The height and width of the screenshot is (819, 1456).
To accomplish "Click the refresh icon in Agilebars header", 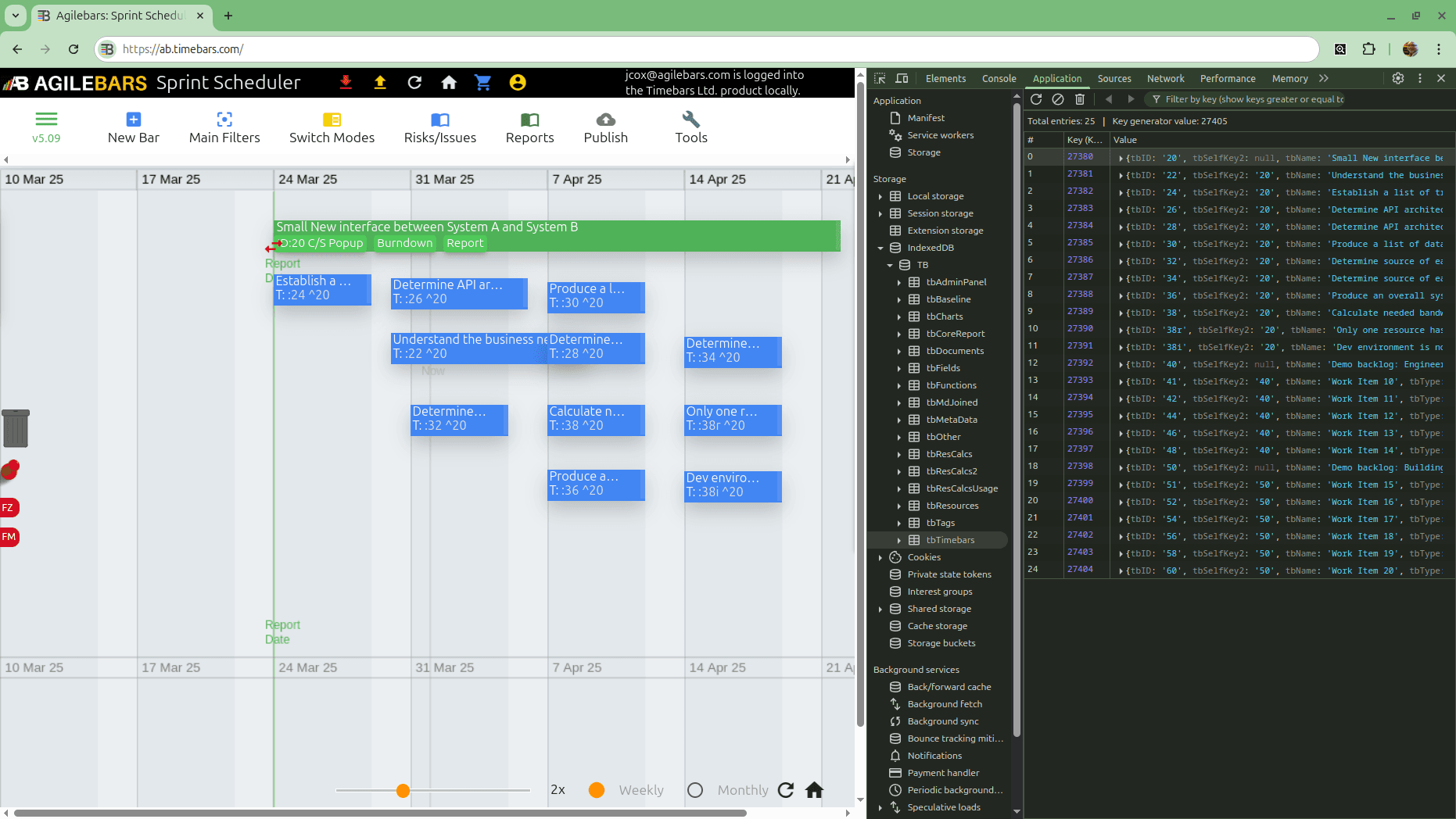I will (x=414, y=82).
